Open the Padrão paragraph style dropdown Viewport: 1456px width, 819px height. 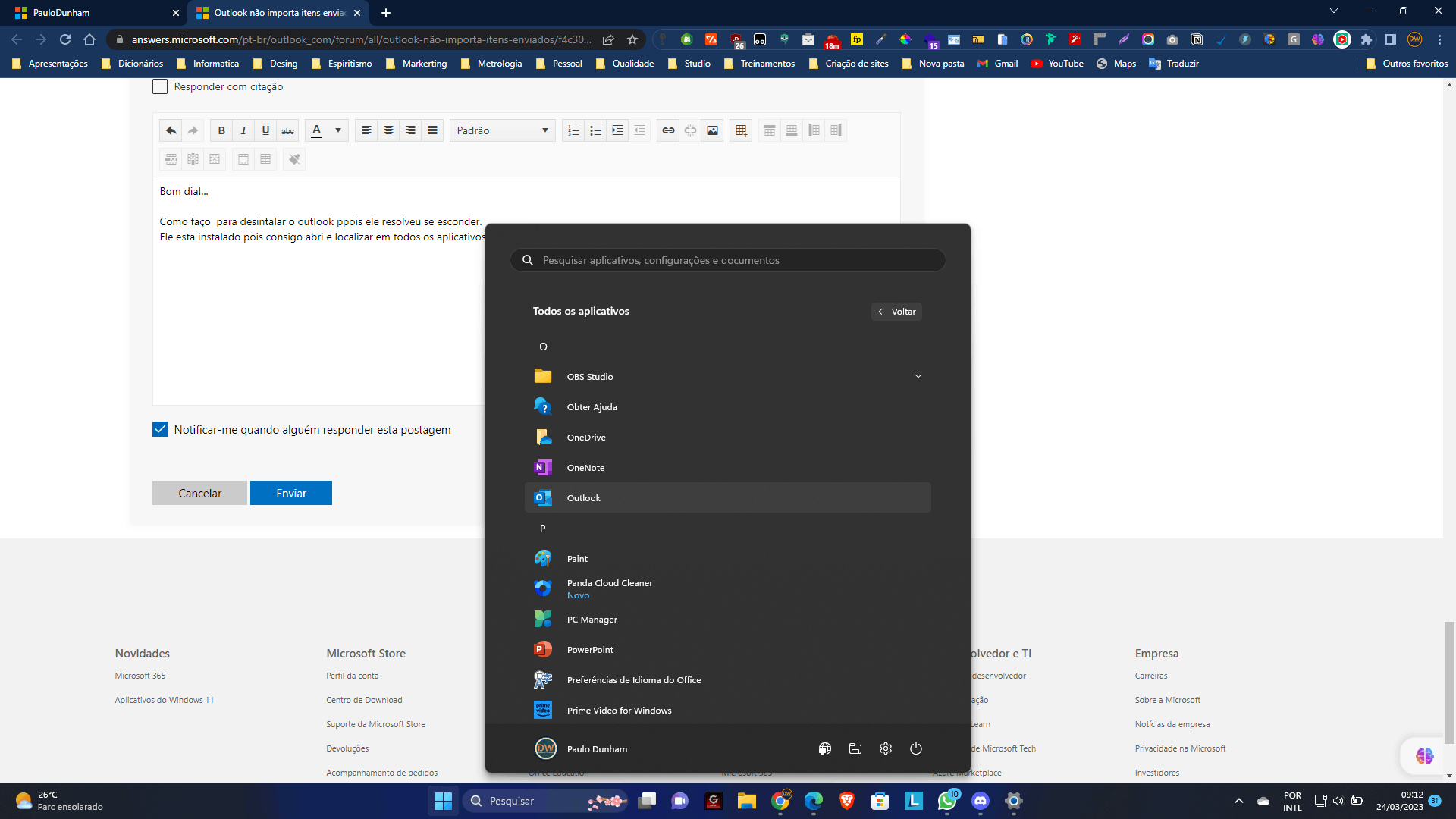coord(502,130)
